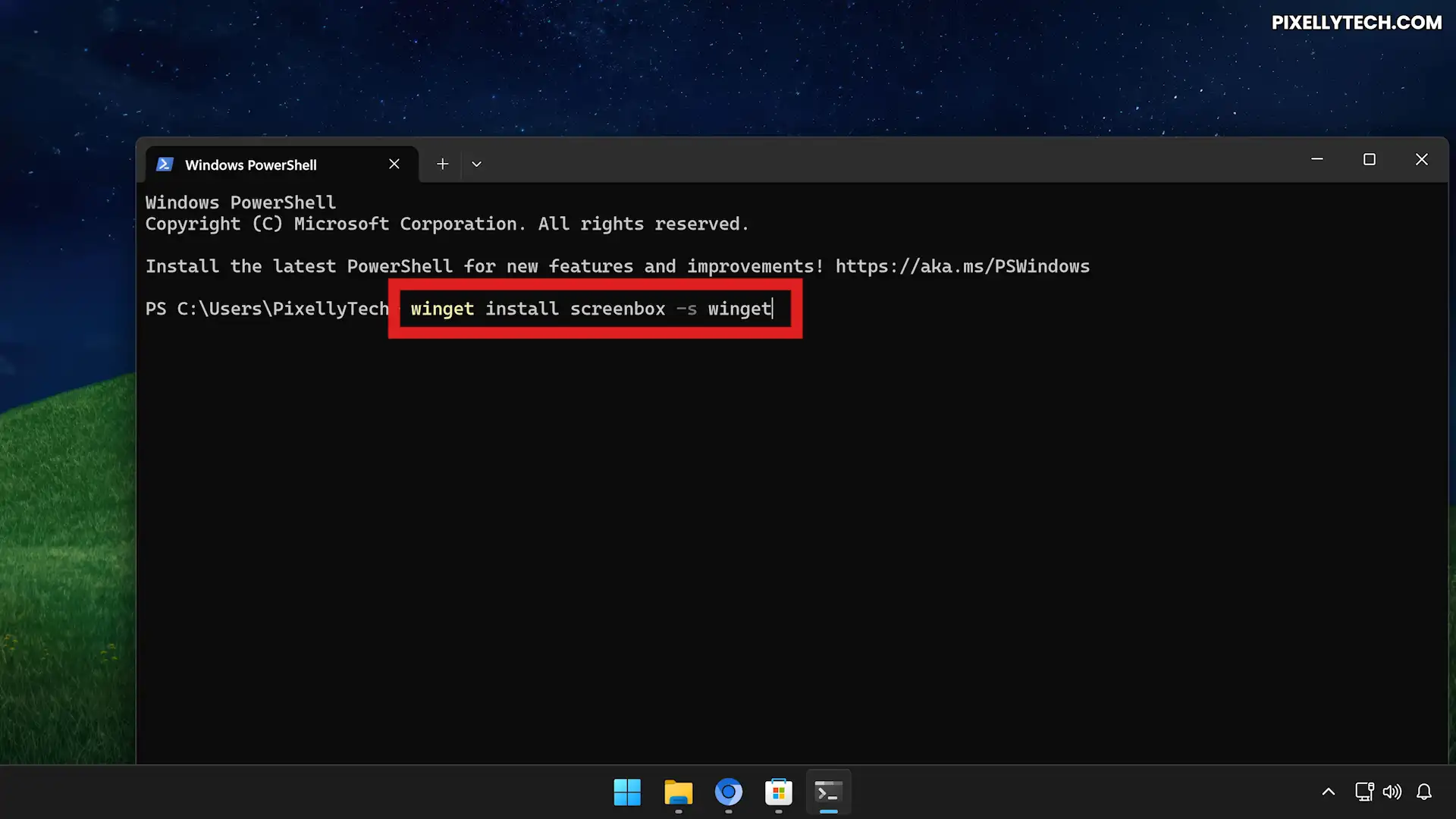Click the PowerShell icon in the tab
Image resolution: width=1456 pixels, height=819 pixels.
point(165,165)
